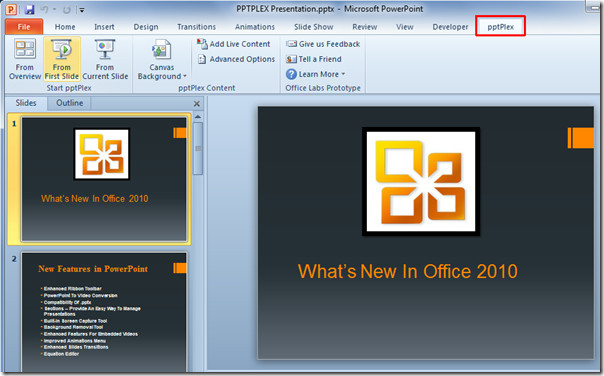The height and width of the screenshot is (376, 604).
Task: Start pptPlex From First Slide
Action: [x=62, y=59]
